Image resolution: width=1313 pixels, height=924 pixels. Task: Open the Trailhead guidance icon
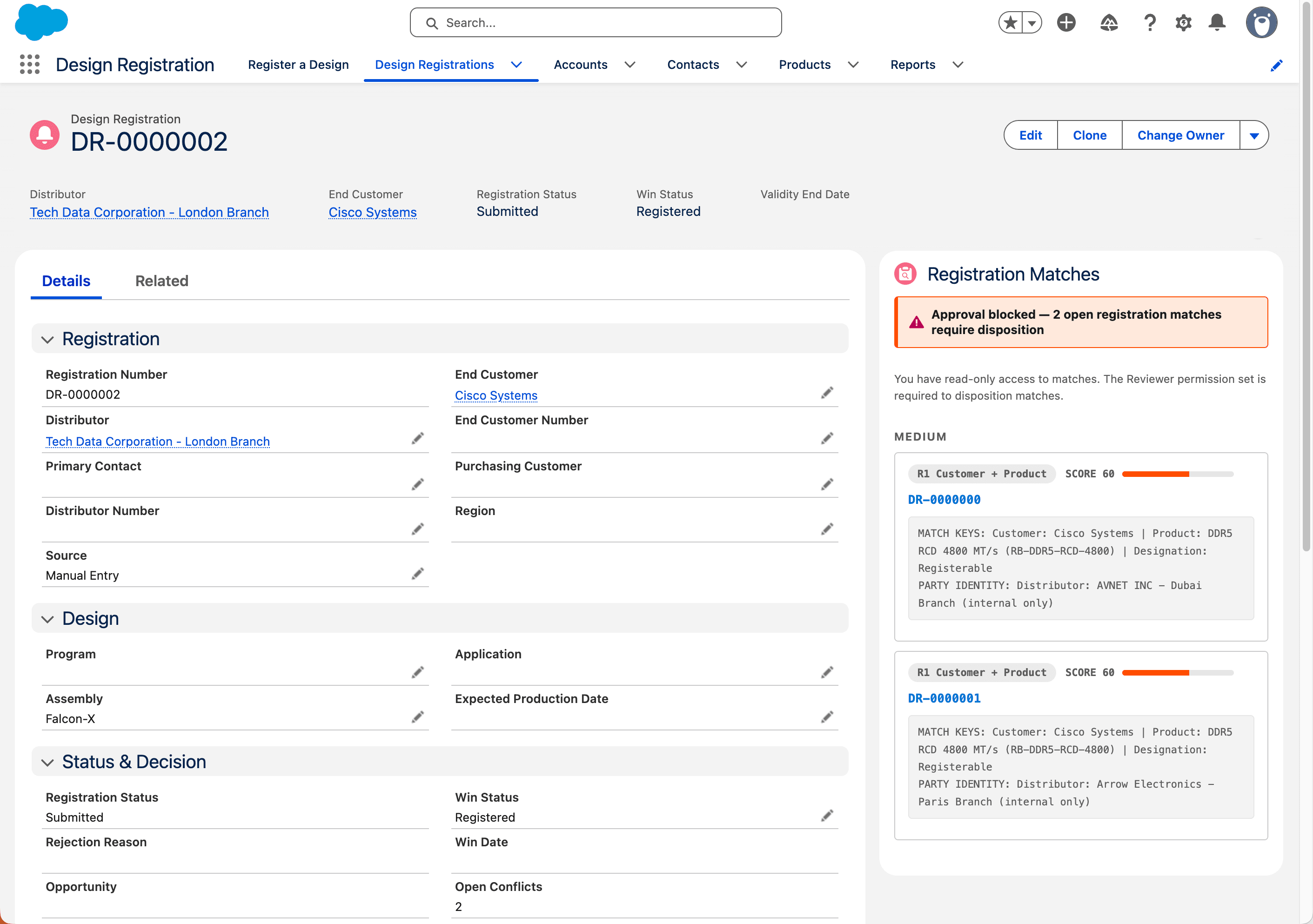coord(1109,23)
